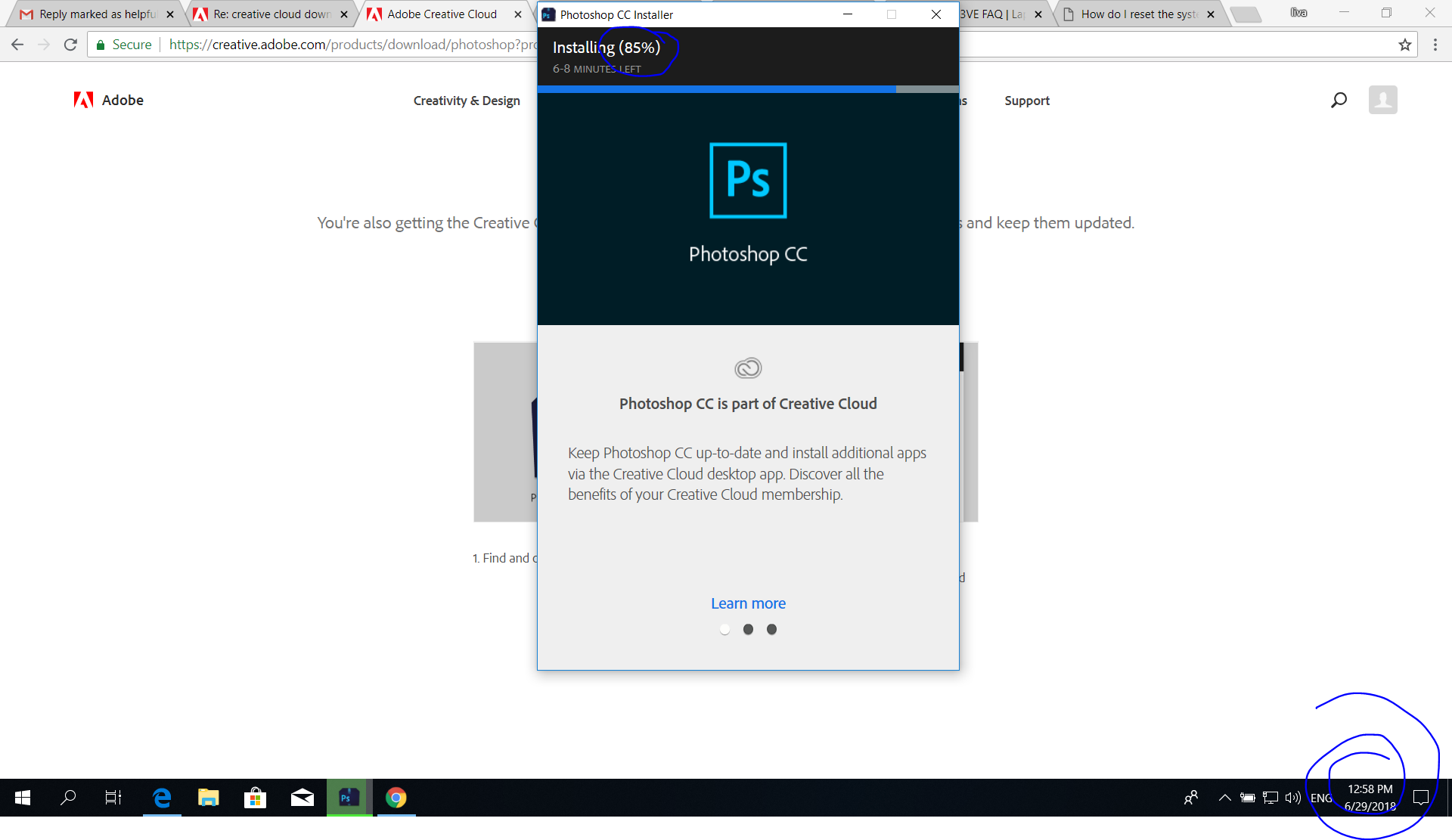Reload the Adobe page in Chrome
1452x840 pixels.
coord(70,45)
